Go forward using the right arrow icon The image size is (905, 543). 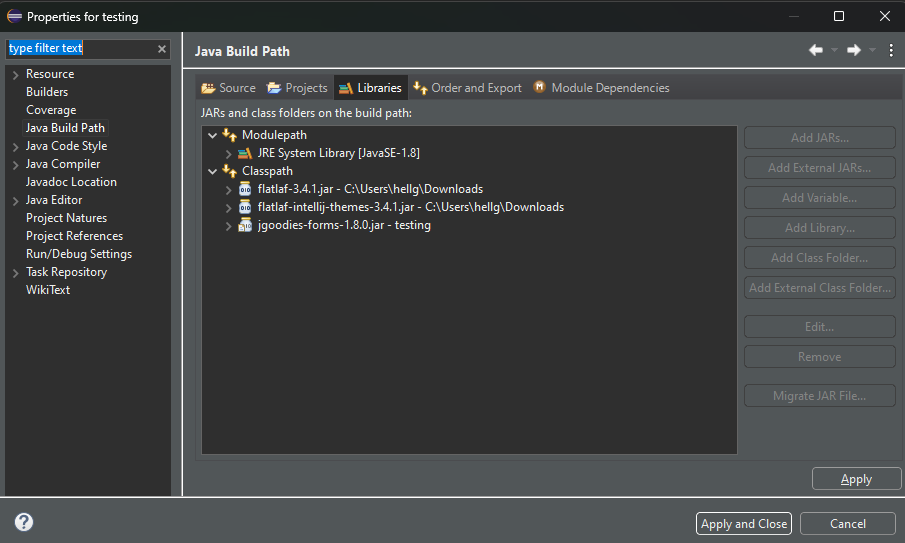click(x=854, y=50)
